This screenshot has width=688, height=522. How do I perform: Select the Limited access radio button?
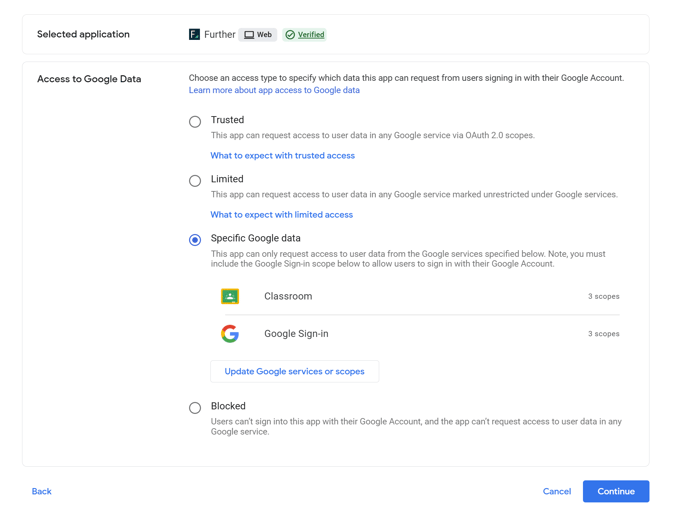click(x=195, y=181)
